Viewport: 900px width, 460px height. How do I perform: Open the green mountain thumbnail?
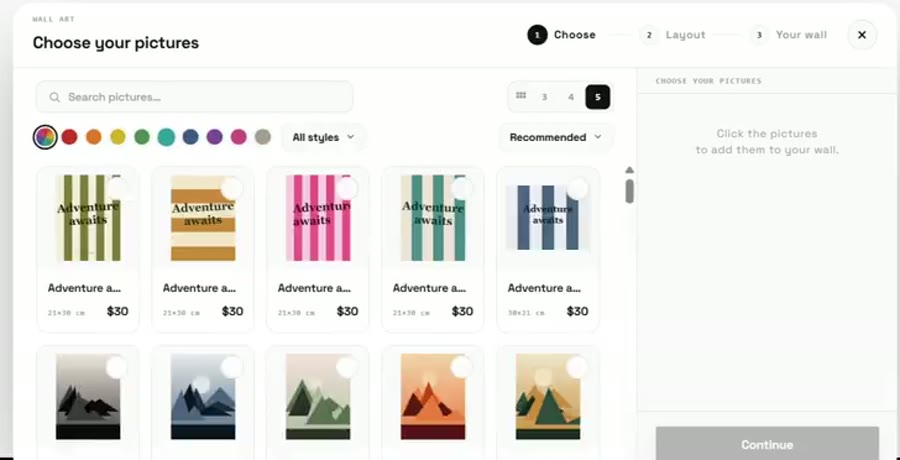[x=318, y=396]
